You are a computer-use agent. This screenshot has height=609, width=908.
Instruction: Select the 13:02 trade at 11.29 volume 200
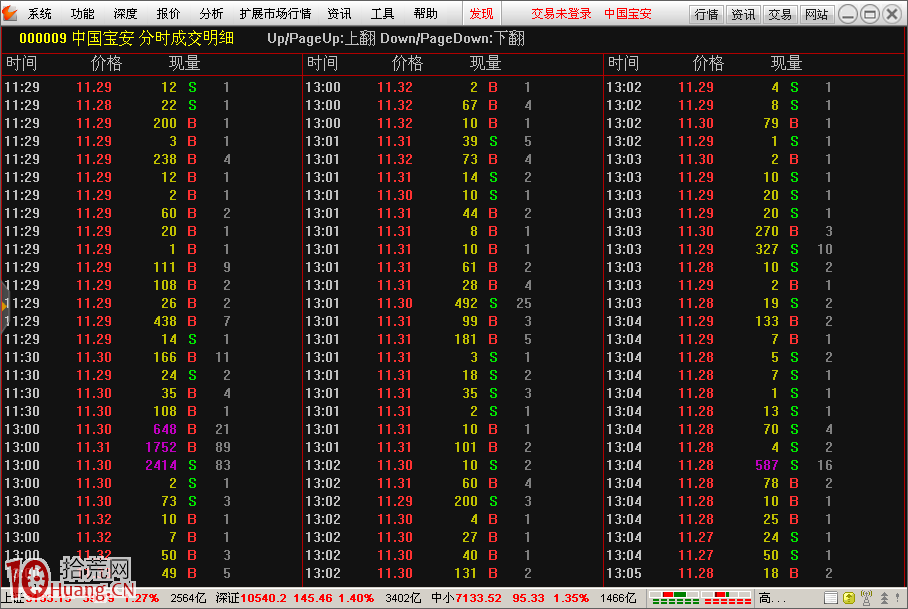click(x=453, y=501)
